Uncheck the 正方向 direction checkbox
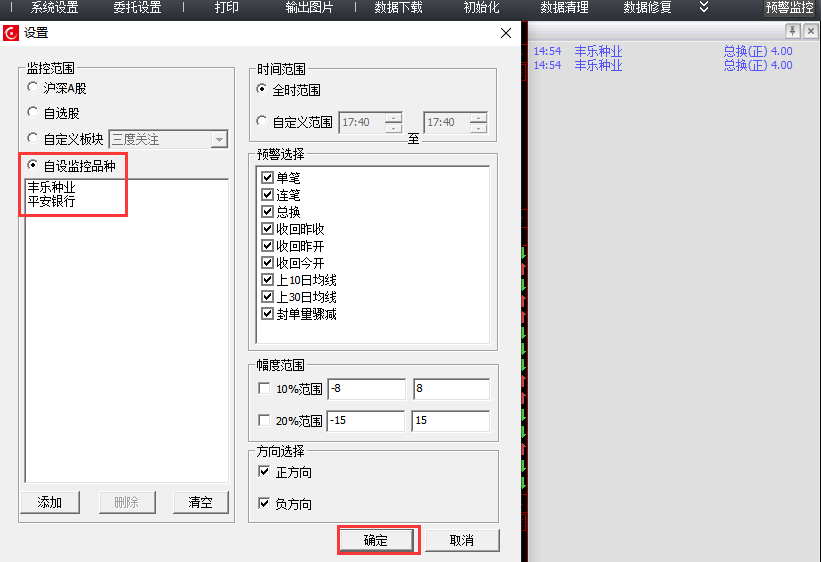 coord(264,471)
